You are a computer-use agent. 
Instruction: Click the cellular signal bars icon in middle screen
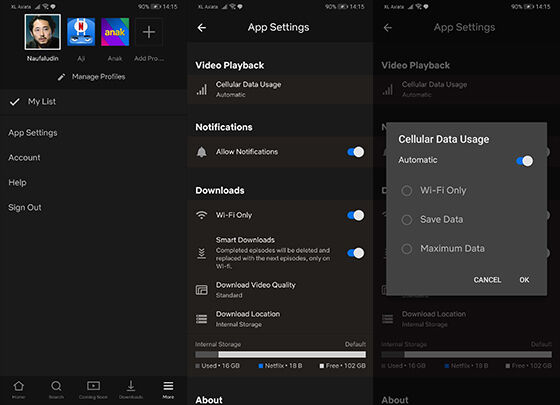coord(202,90)
